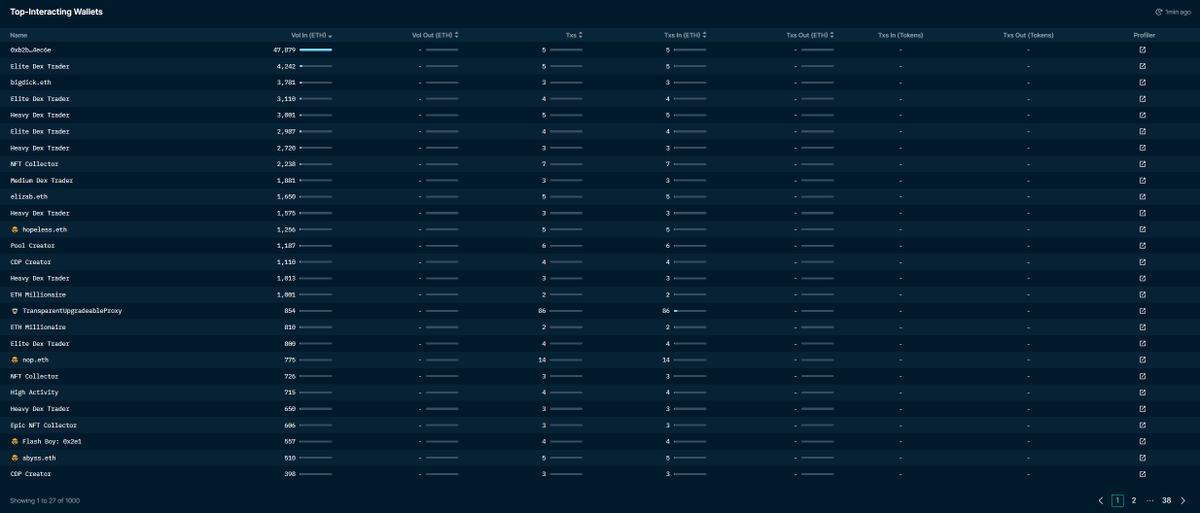Image resolution: width=1200 pixels, height=513 pixels.
Task: Sort table by Txs Out (ETH) column
Action: (x=810, y=35)
